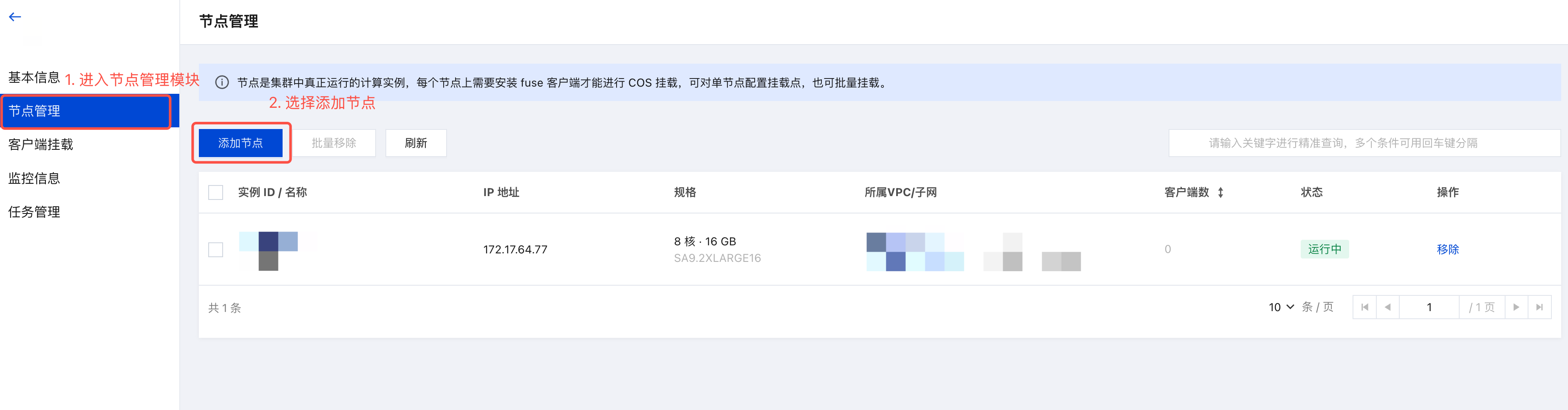
Task: Click the back arrow icon
Action: pos(15,17)
